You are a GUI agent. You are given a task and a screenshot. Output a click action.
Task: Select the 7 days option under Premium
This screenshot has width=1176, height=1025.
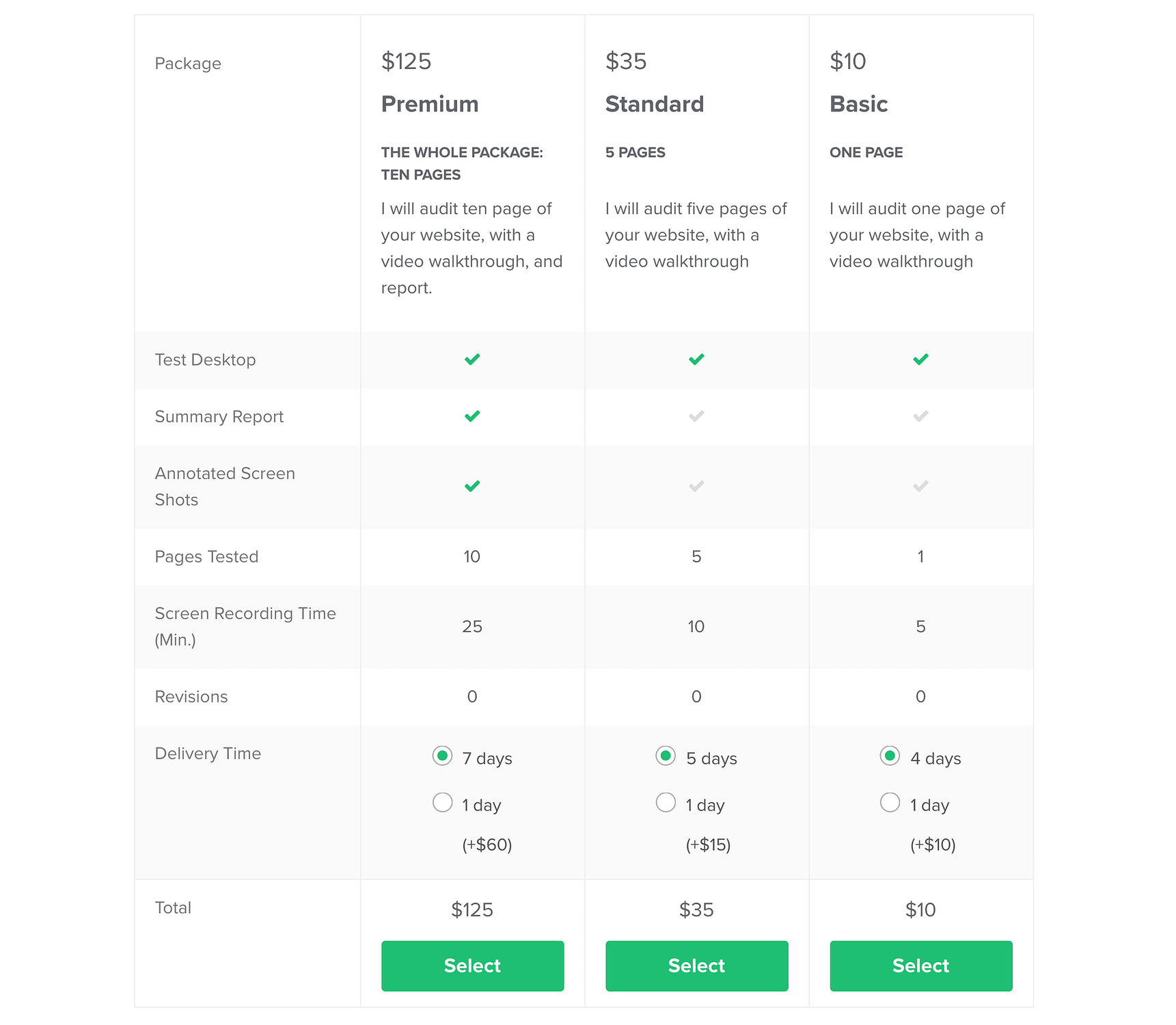(x=443, y=756)
